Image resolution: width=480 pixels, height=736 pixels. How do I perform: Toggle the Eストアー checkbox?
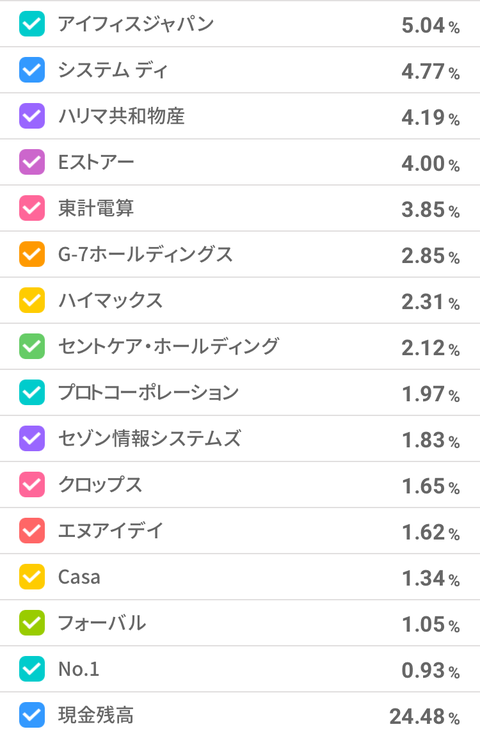click(x=32, y=162)
